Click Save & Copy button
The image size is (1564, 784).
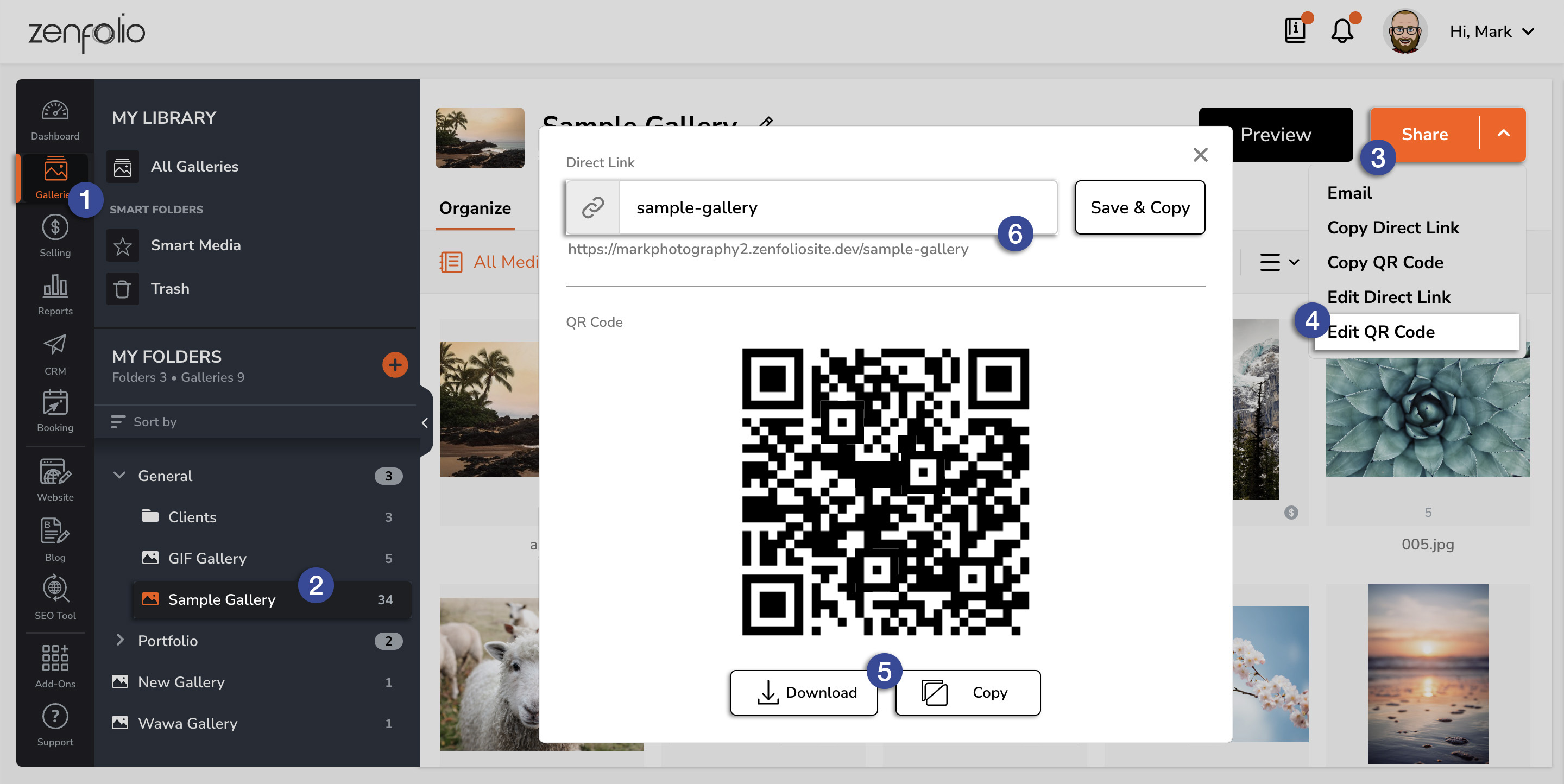[x=1140, y=207]
